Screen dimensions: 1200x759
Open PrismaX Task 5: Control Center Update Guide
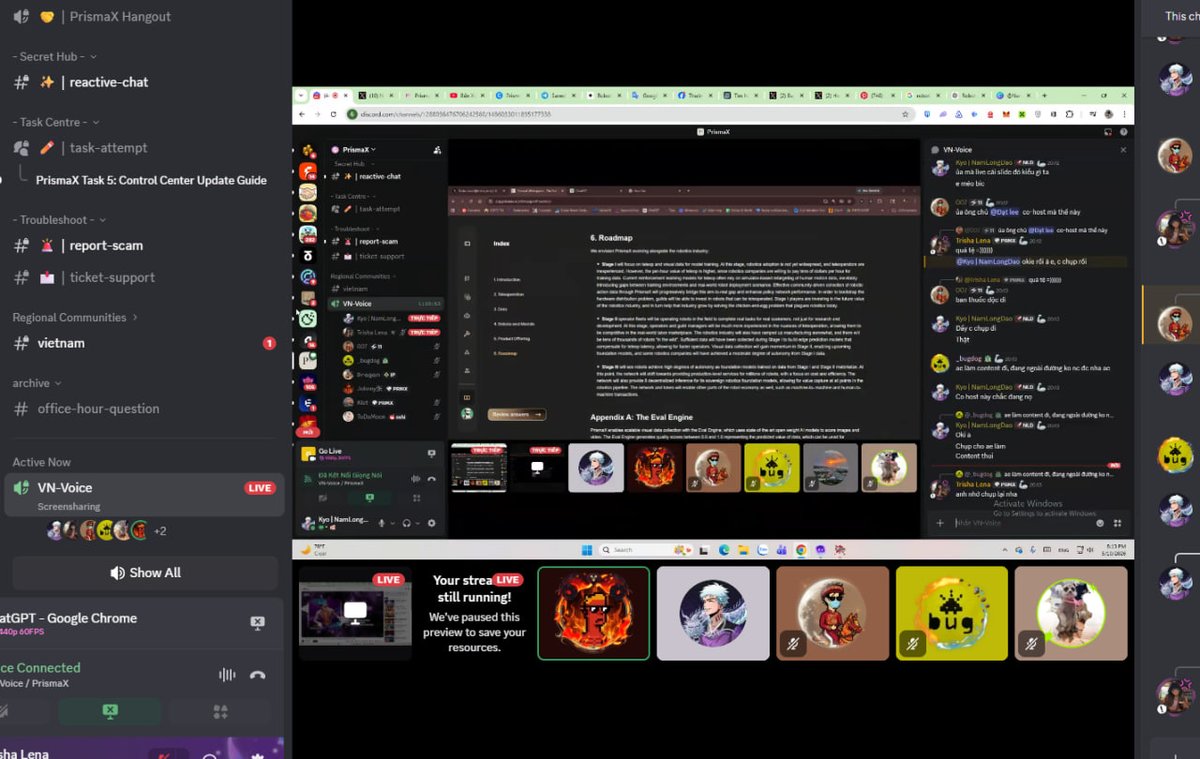[151, 181]
